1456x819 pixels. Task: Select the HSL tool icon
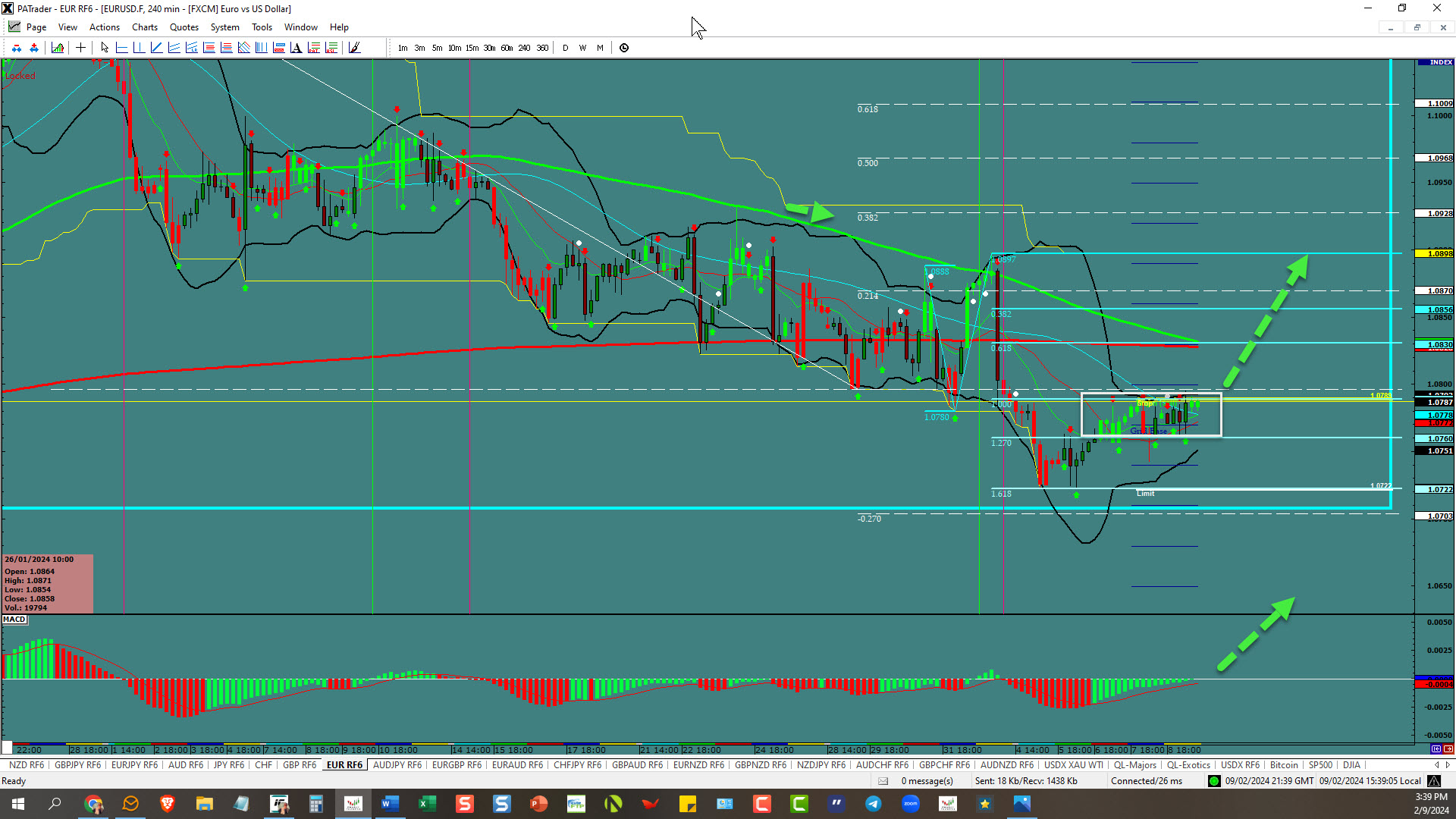(331, 48)
